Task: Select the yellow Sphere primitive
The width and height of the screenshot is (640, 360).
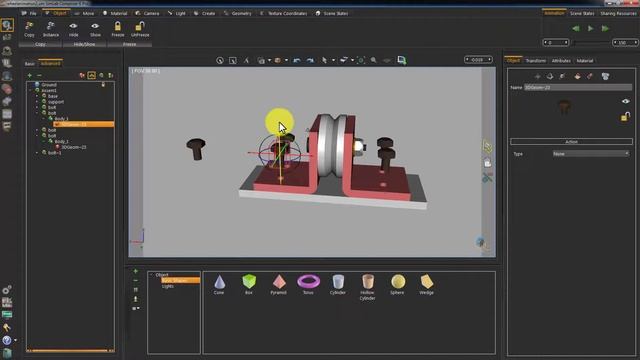Action: tap(398, 282)
